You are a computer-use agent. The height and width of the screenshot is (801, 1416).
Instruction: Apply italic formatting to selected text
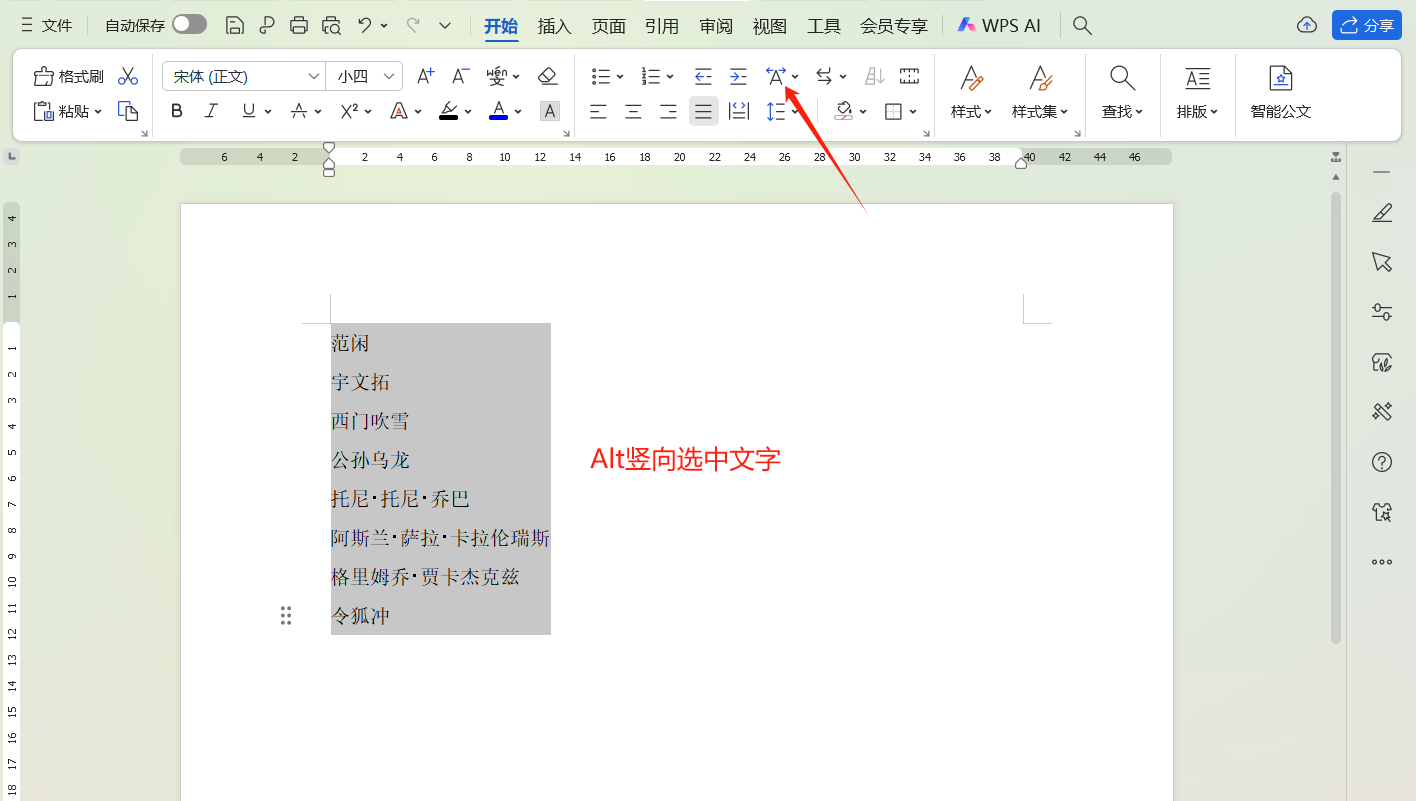211,111
